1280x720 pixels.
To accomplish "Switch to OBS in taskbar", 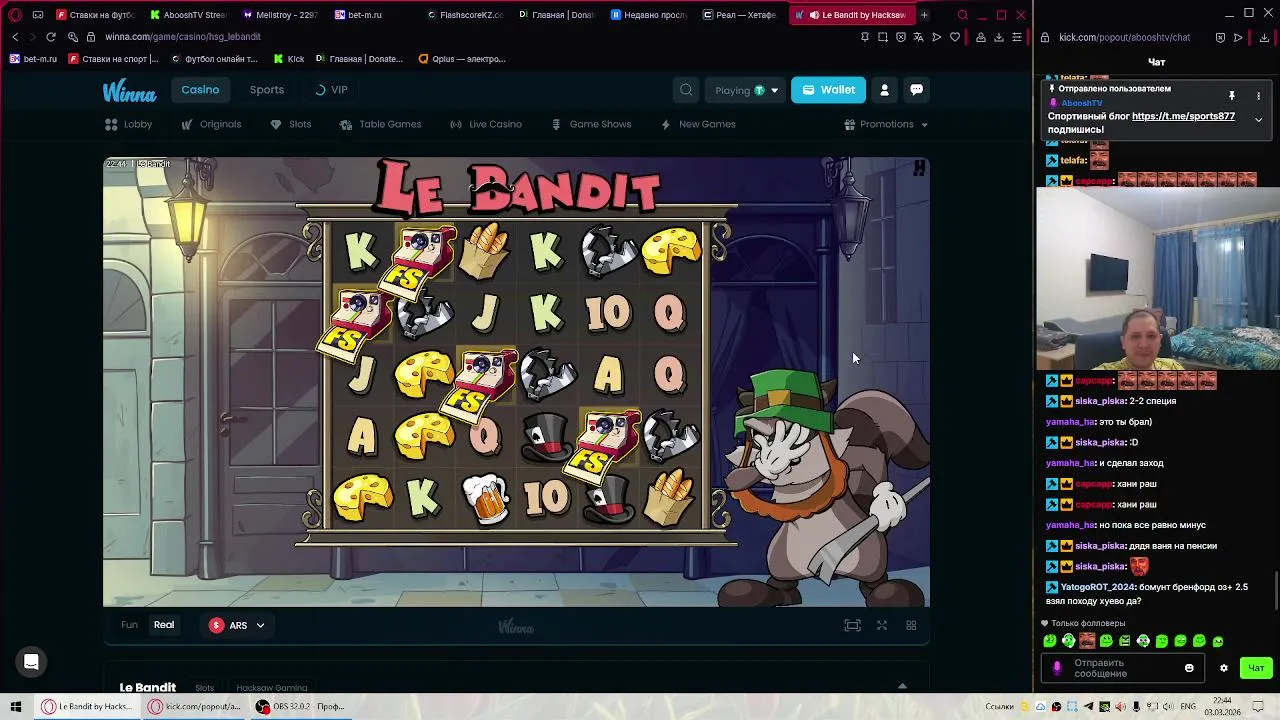I will coord(300,706).
